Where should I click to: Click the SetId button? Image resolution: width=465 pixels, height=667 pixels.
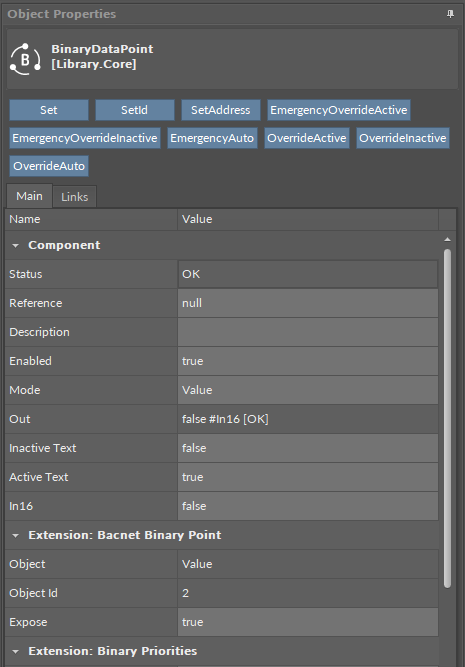[x=134, y=110]
